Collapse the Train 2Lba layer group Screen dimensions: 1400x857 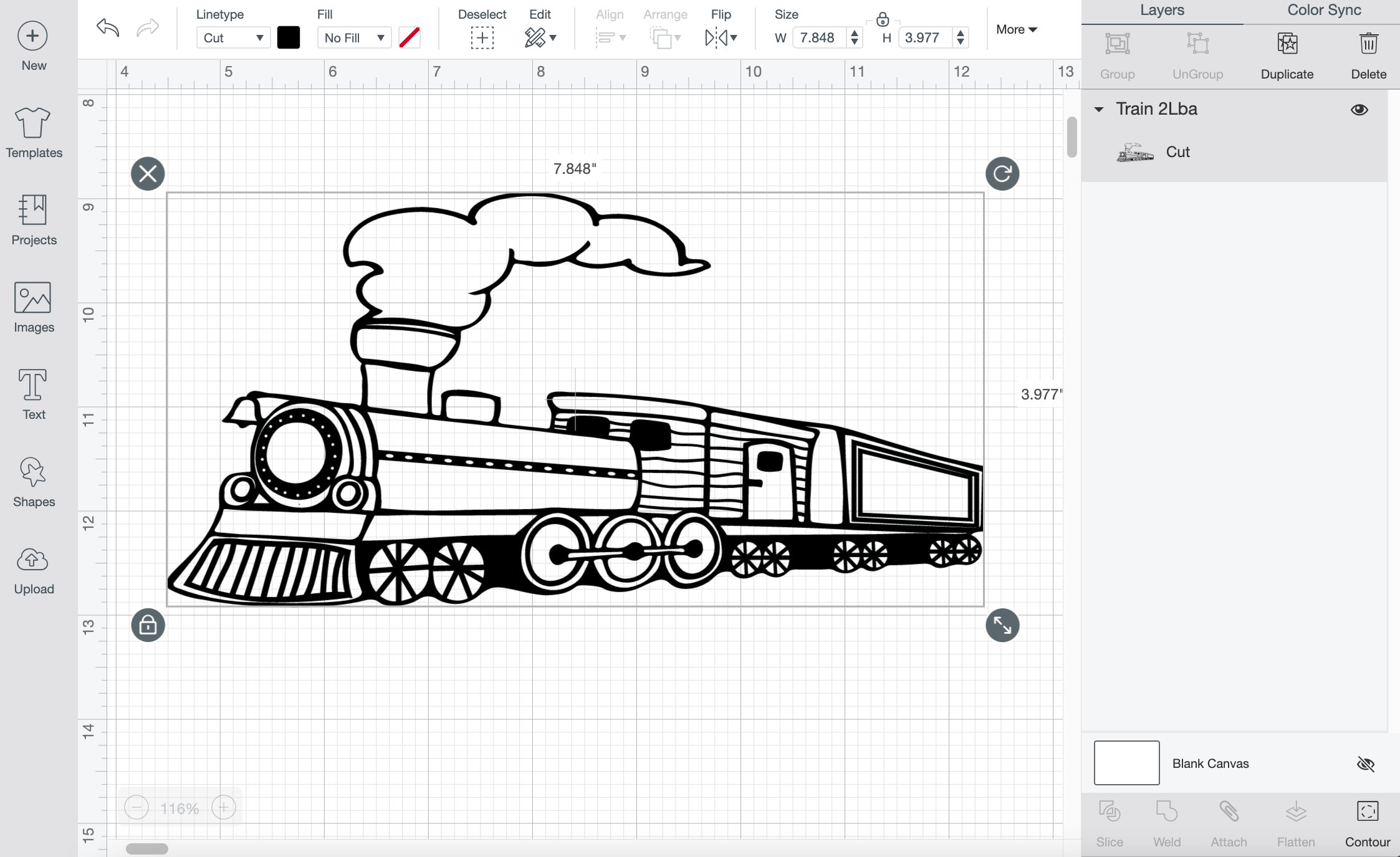click(1099, 109)
